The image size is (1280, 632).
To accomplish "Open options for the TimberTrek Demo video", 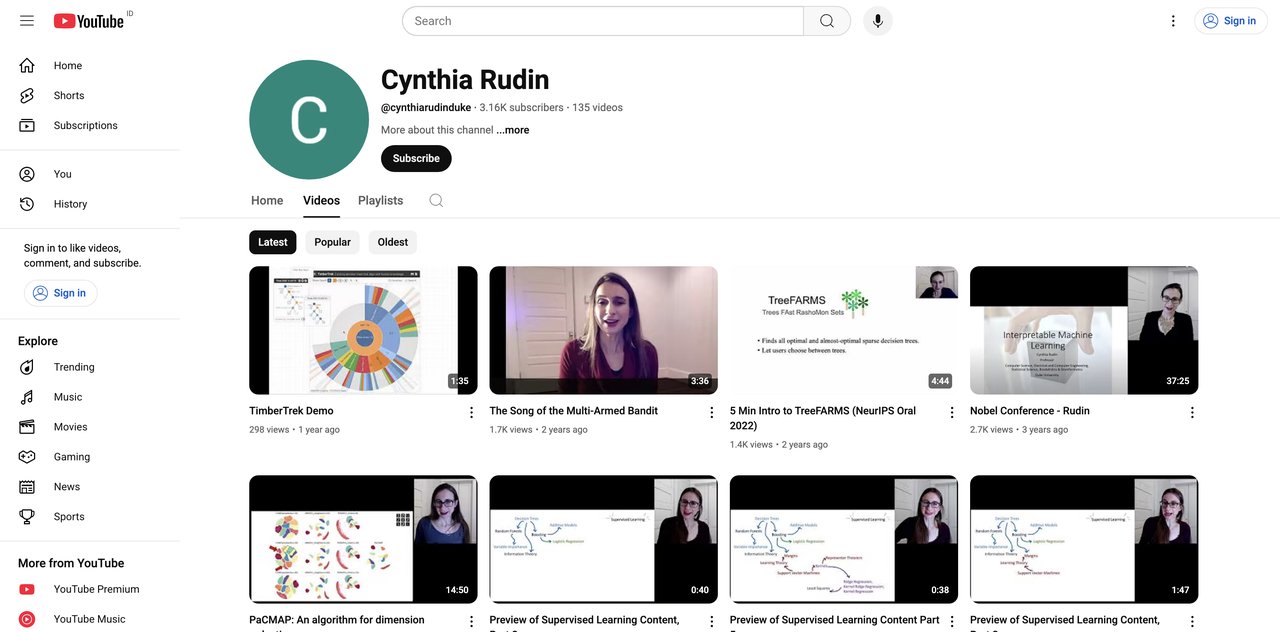I will click(x=471, y=411).
